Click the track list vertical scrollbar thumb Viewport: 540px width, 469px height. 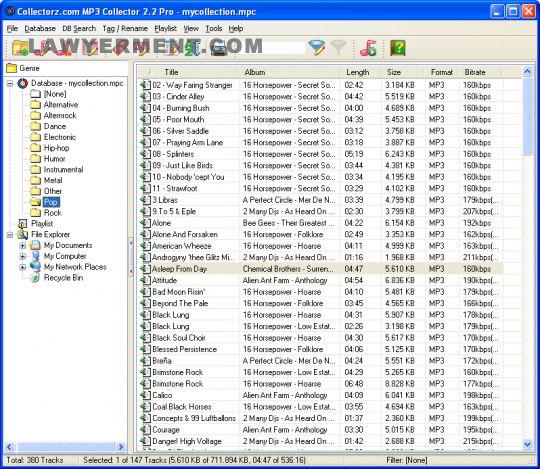[527, 116]
